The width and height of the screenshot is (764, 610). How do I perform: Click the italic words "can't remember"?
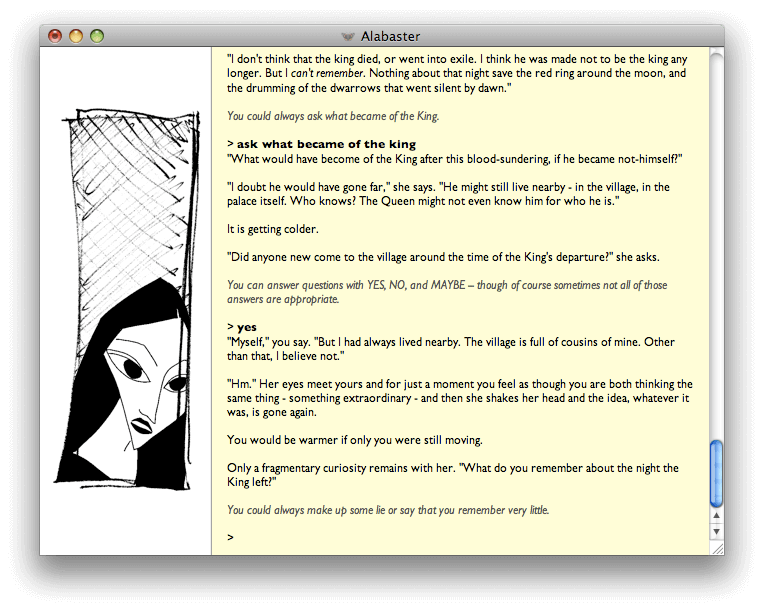click(327, 73)
